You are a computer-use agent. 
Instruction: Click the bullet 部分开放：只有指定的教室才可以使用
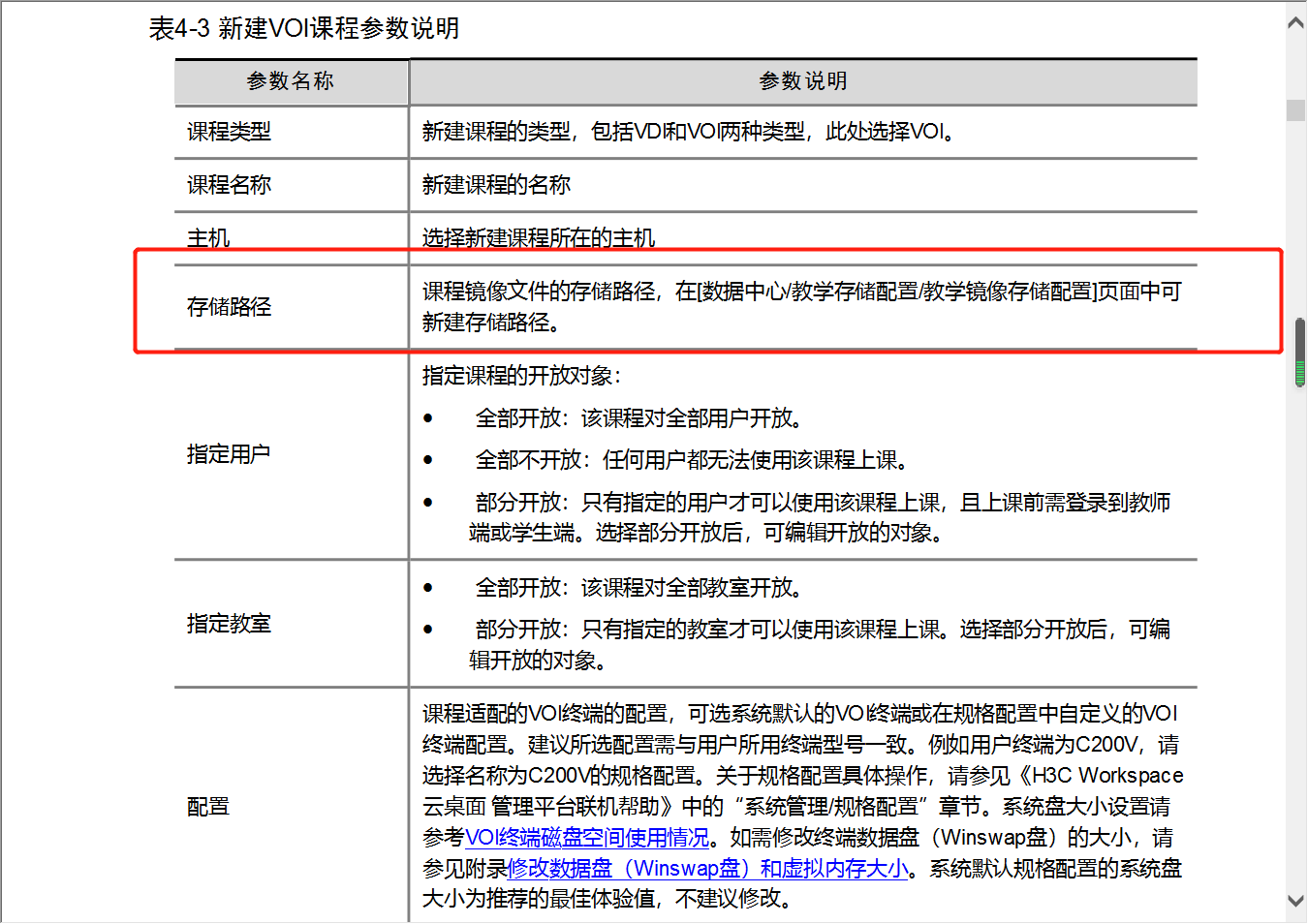pyautogui.click(x=820, y=645)
